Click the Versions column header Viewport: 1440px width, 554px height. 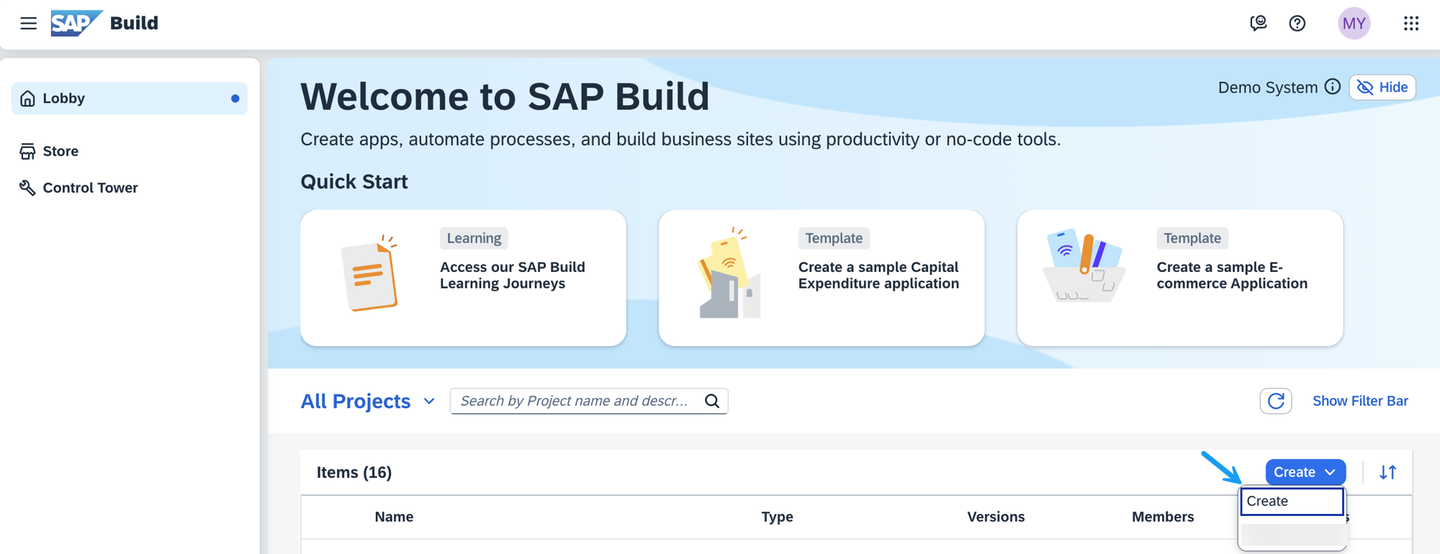tap(996, 517)
